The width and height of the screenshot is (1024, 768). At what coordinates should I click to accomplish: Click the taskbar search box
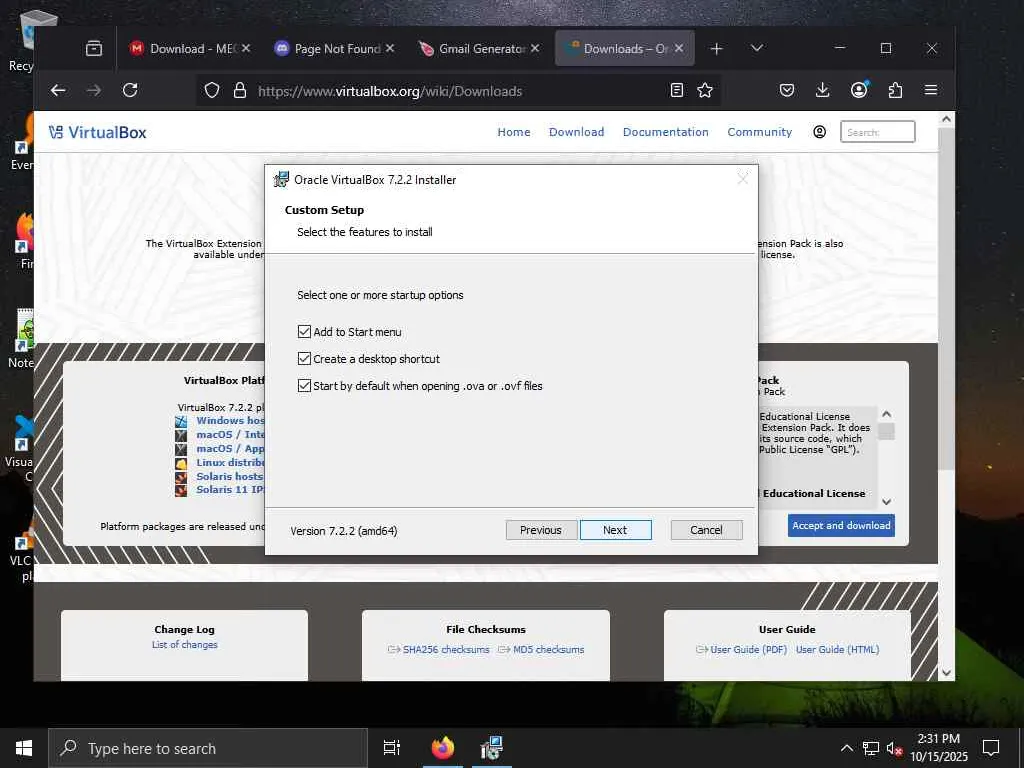click(208, 748)
